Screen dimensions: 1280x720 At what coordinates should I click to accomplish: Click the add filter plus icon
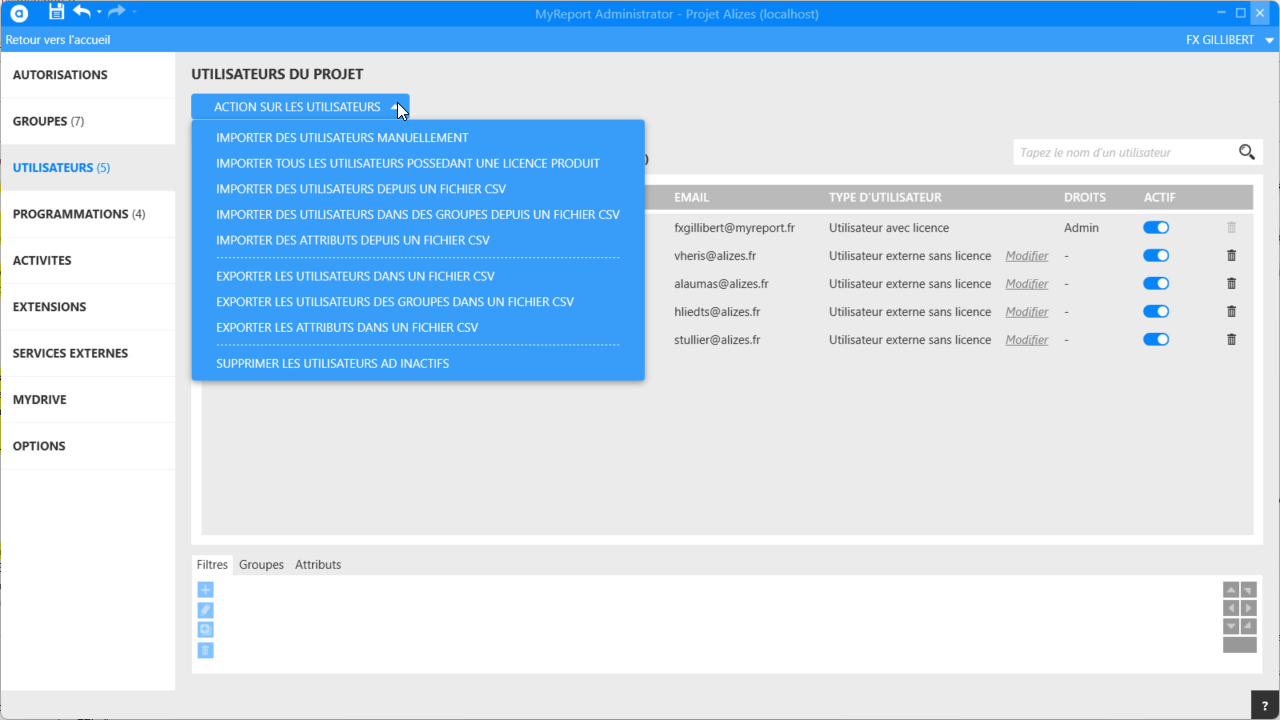click(x=205, y=590)
